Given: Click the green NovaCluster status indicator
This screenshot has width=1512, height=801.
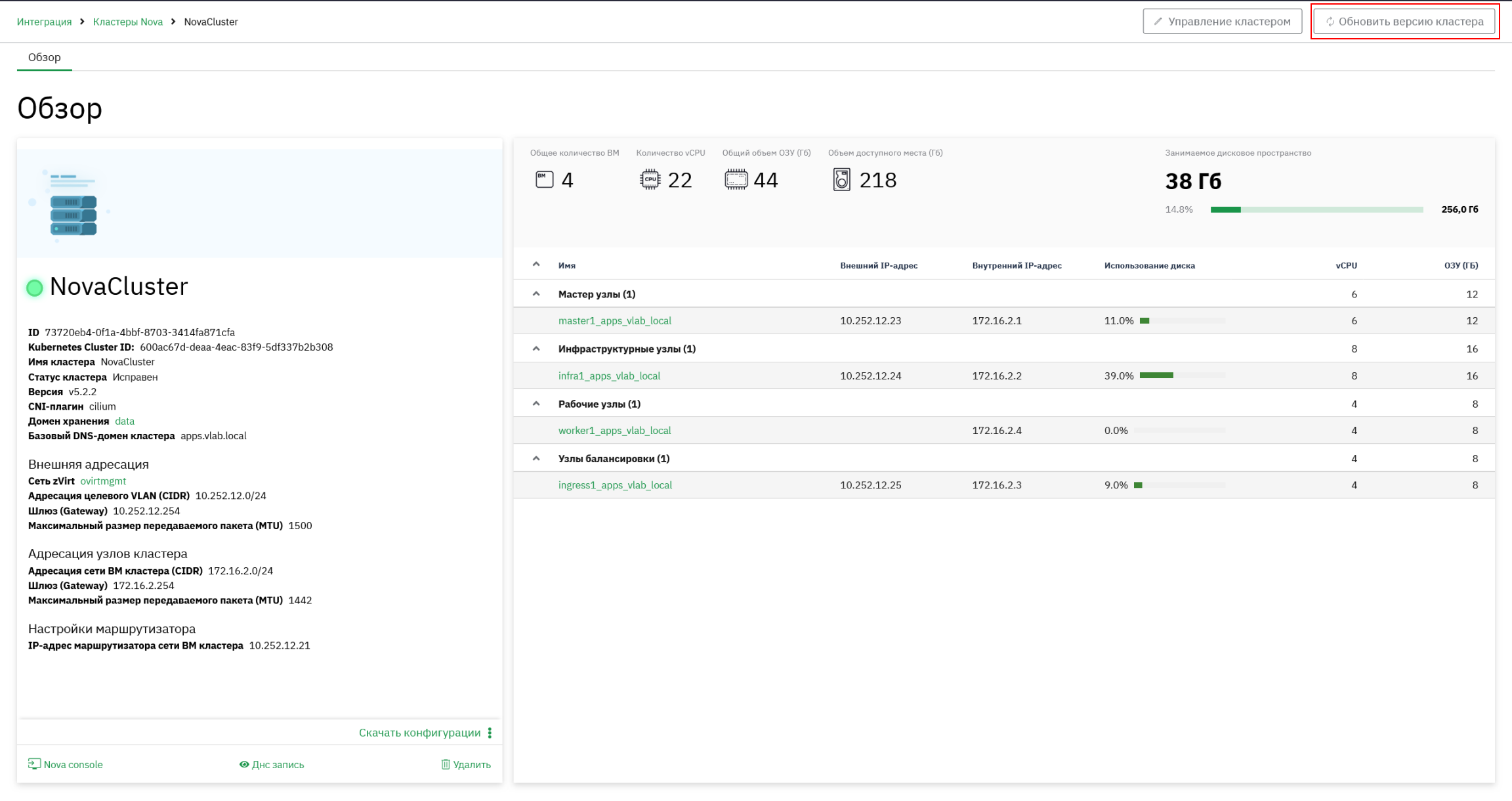Looking at the screenshot, I should click(x=35, y=288).
